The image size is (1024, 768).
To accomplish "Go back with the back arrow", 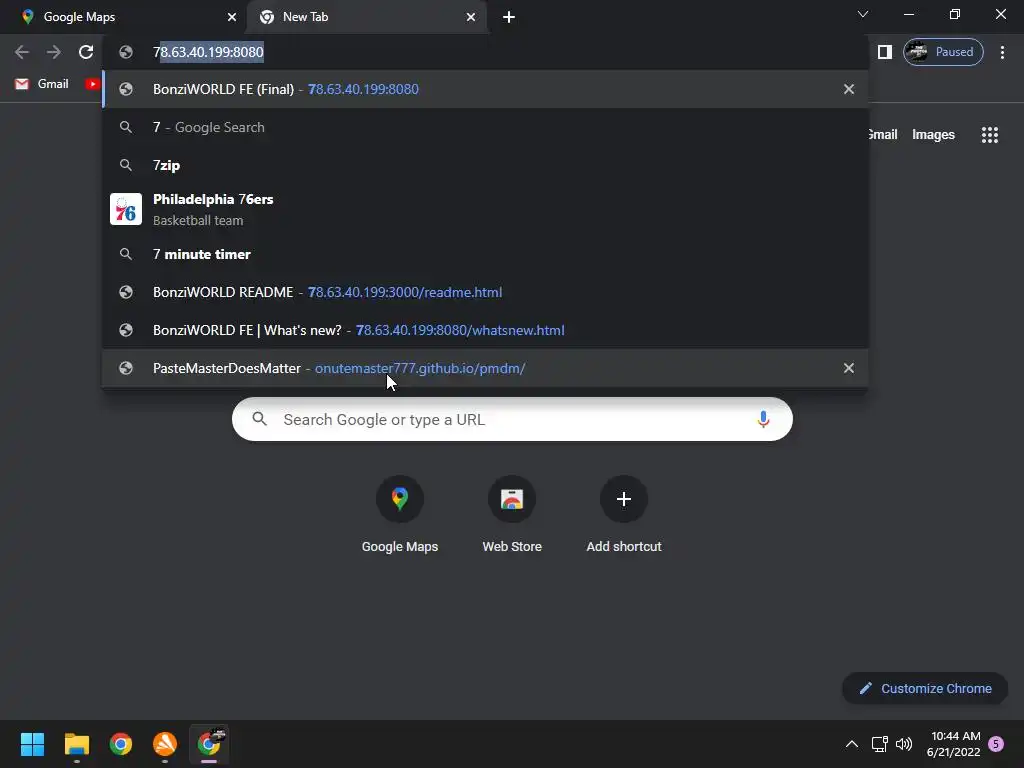I will click(x=22, y=52).
